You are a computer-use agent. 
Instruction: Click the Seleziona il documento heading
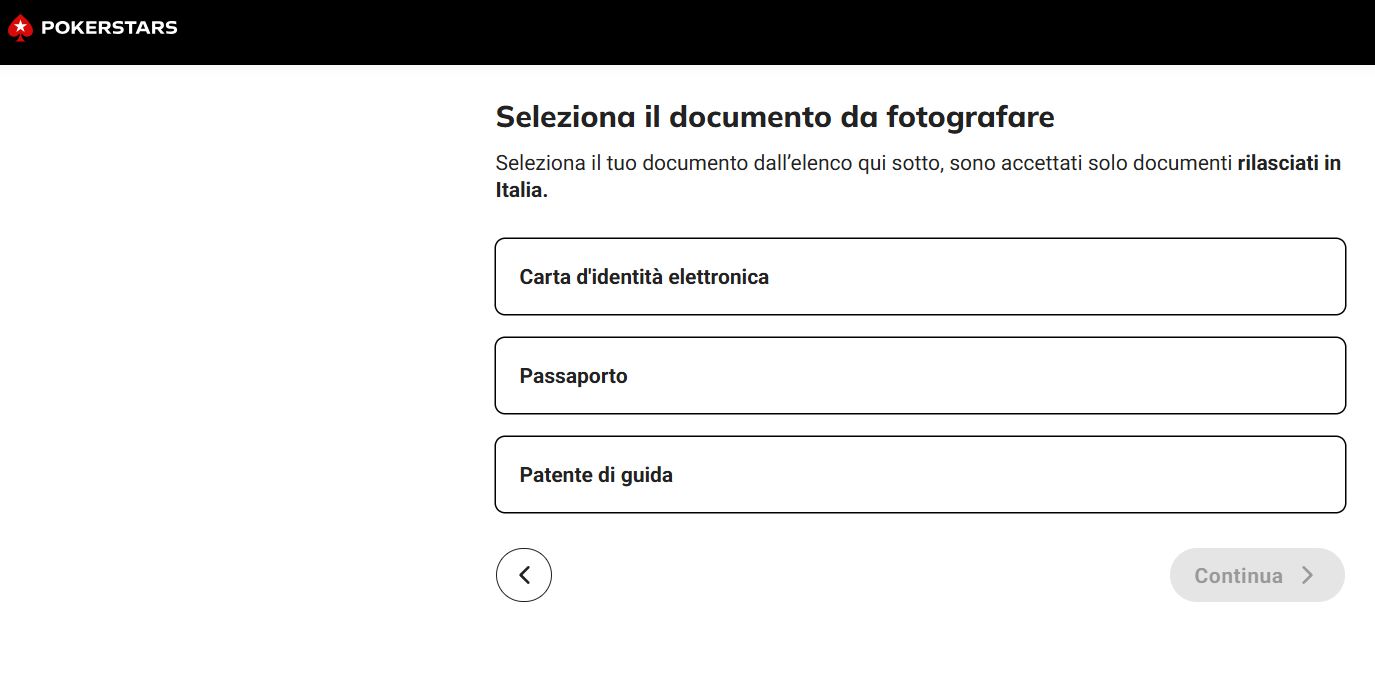click(x=774, y=117)
